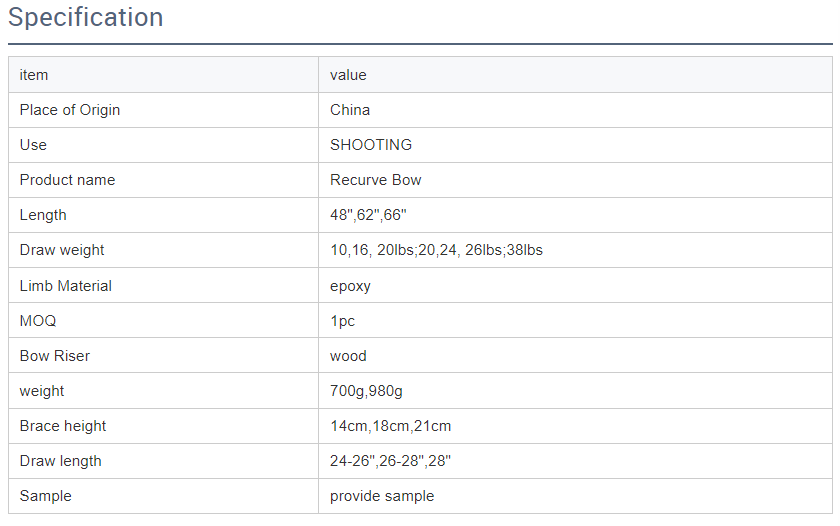Select the 700g,980g weight value

point(366,391)
